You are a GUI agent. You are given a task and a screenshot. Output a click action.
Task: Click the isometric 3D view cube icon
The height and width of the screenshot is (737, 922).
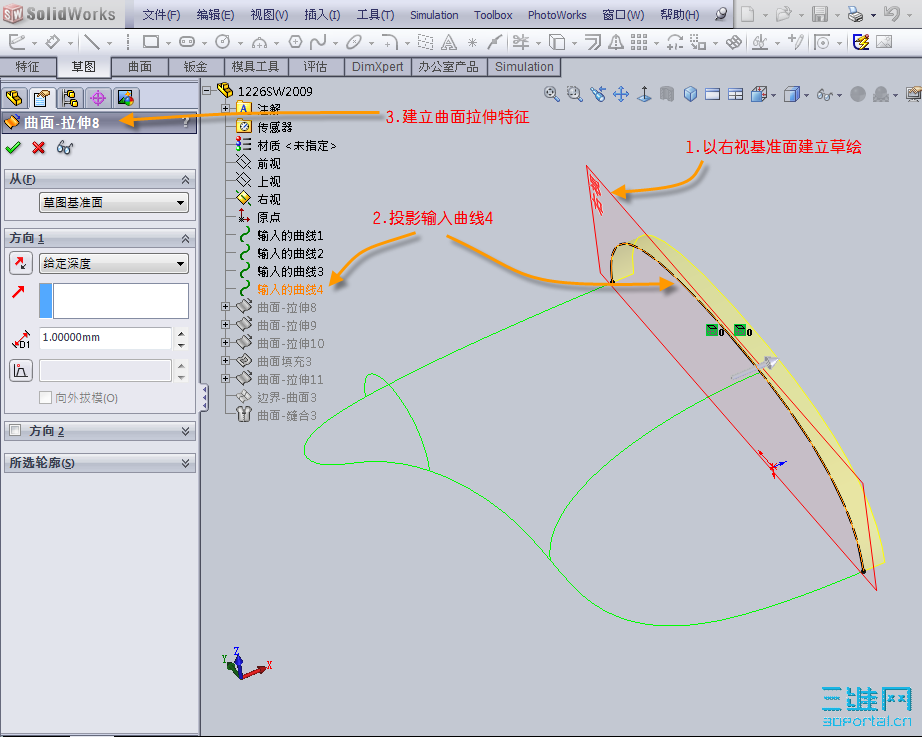(x=690, y=94)
